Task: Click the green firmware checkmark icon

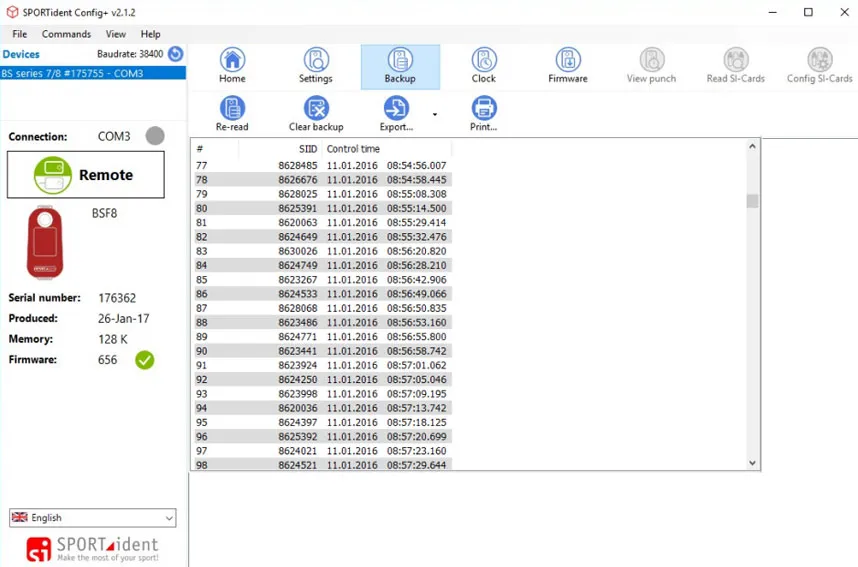Action: click(x=145, y=360)
